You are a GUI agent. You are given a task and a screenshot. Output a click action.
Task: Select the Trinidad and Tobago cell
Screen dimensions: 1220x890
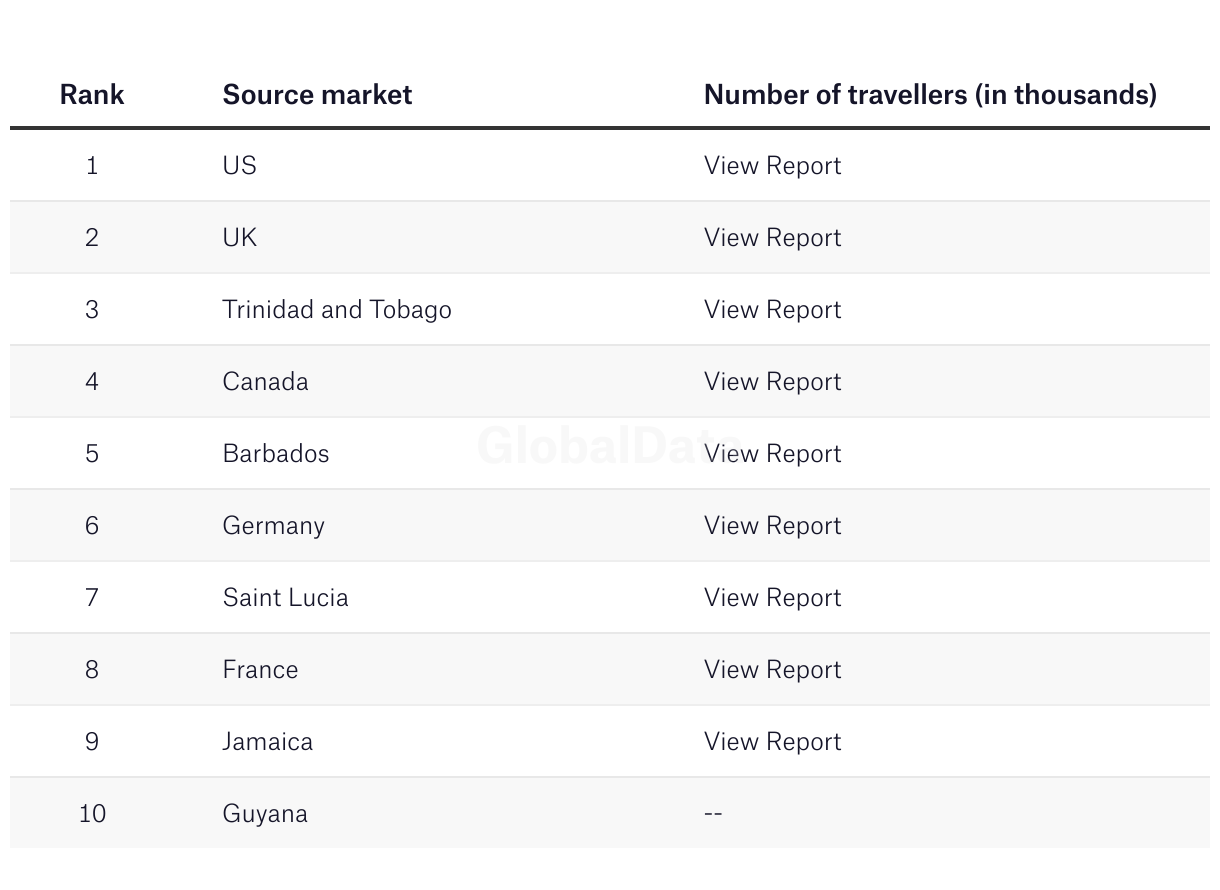pyautogui.click(x=337, y=310)
